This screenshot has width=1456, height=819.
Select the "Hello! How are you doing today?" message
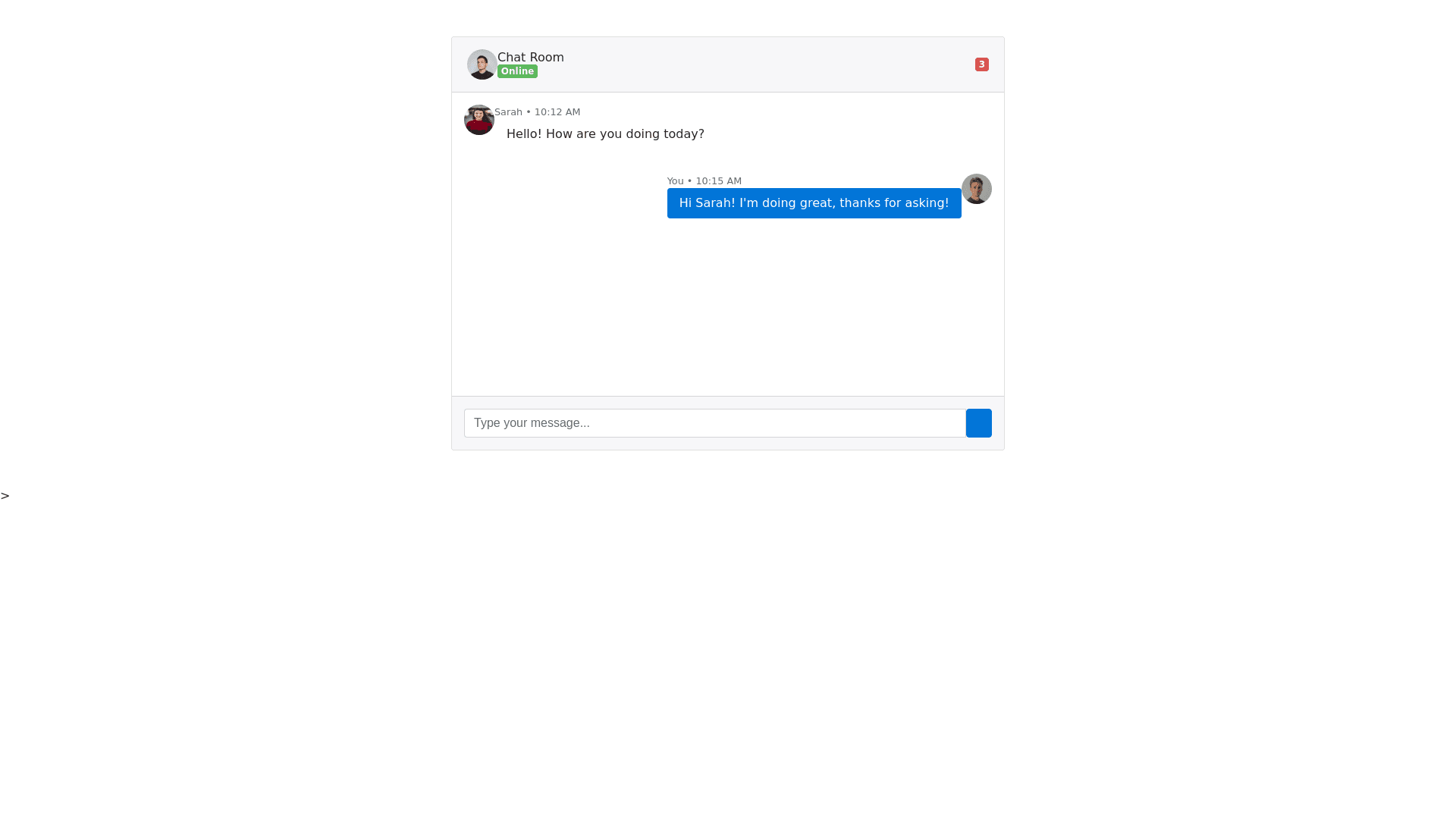(605, 133)
